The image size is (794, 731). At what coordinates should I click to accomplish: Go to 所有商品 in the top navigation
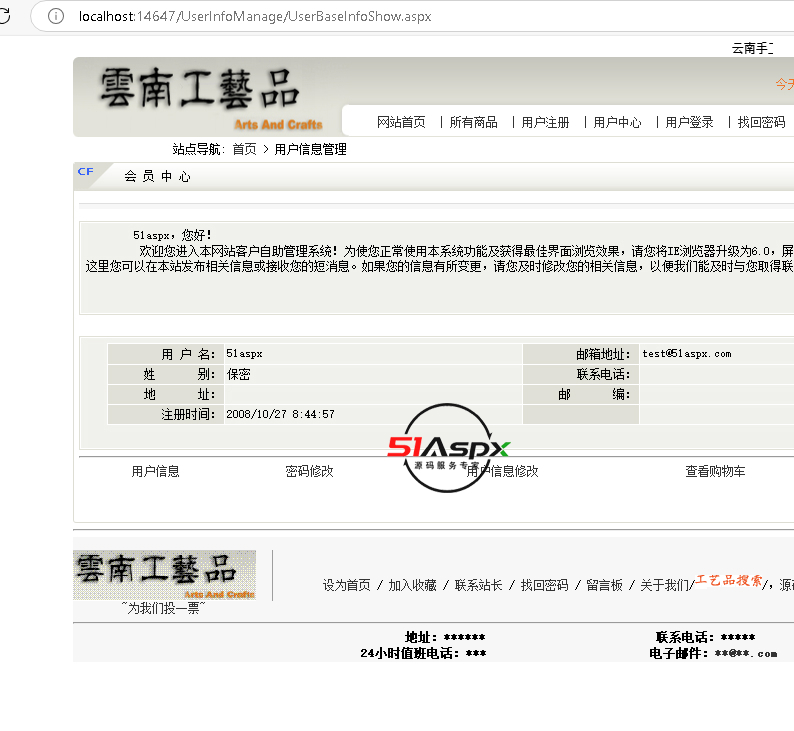pos(473,122)
